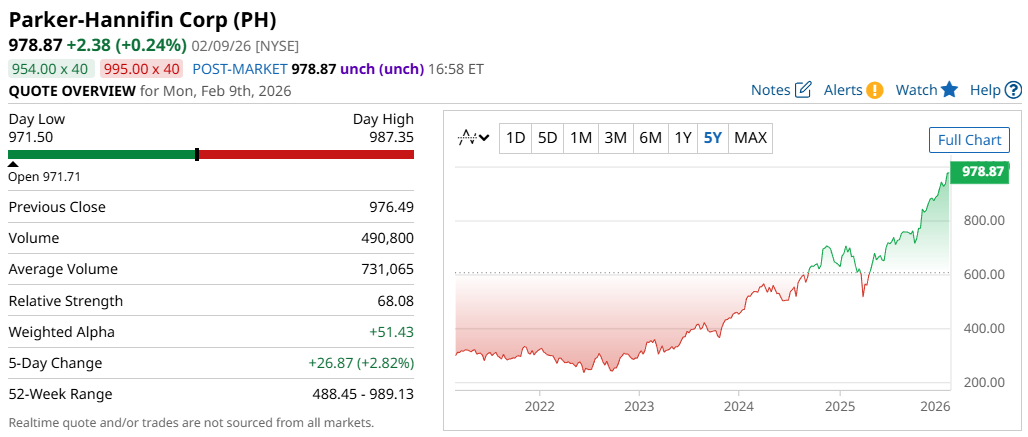Select the 5Y chart period
The image size is (1028, 437).
pyautogui.click(x=712, y=138)
